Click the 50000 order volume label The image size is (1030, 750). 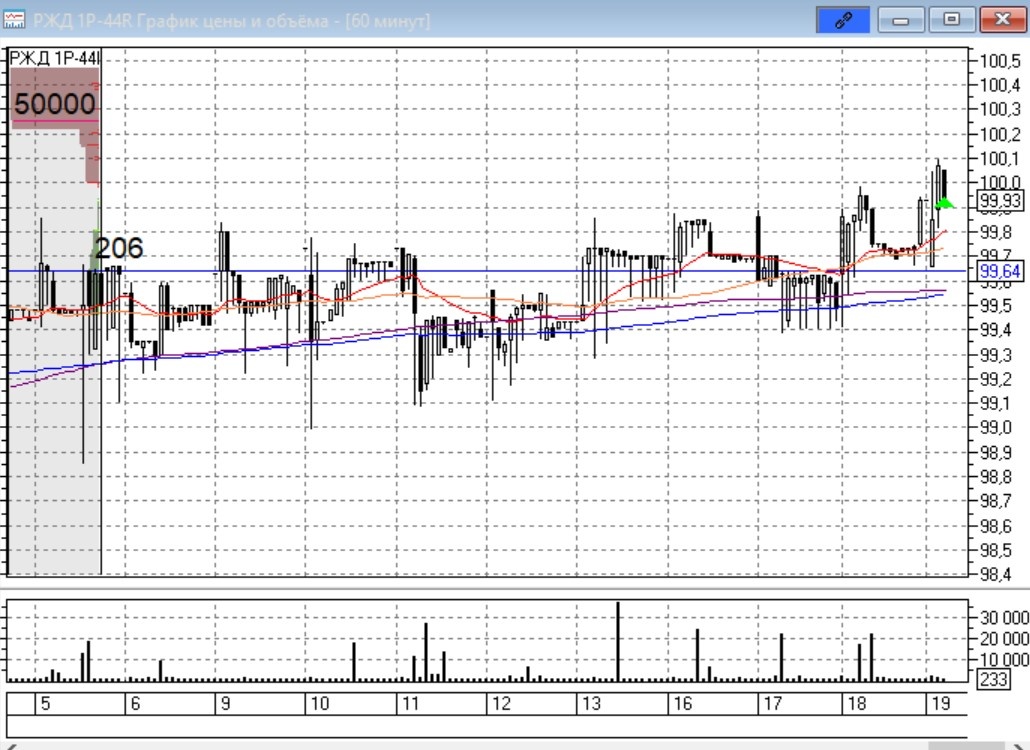(55, 104)
